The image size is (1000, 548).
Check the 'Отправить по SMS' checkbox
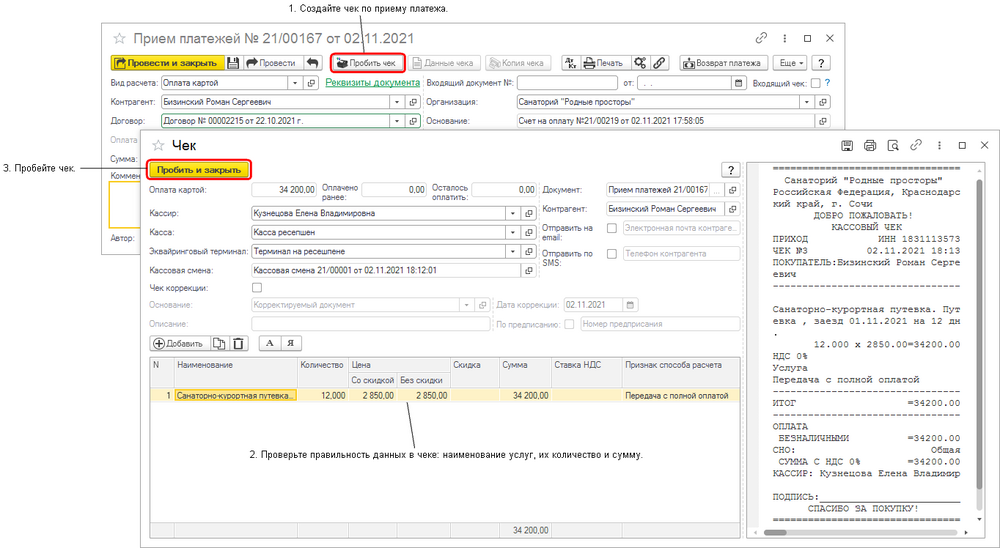tap(611, 254)
